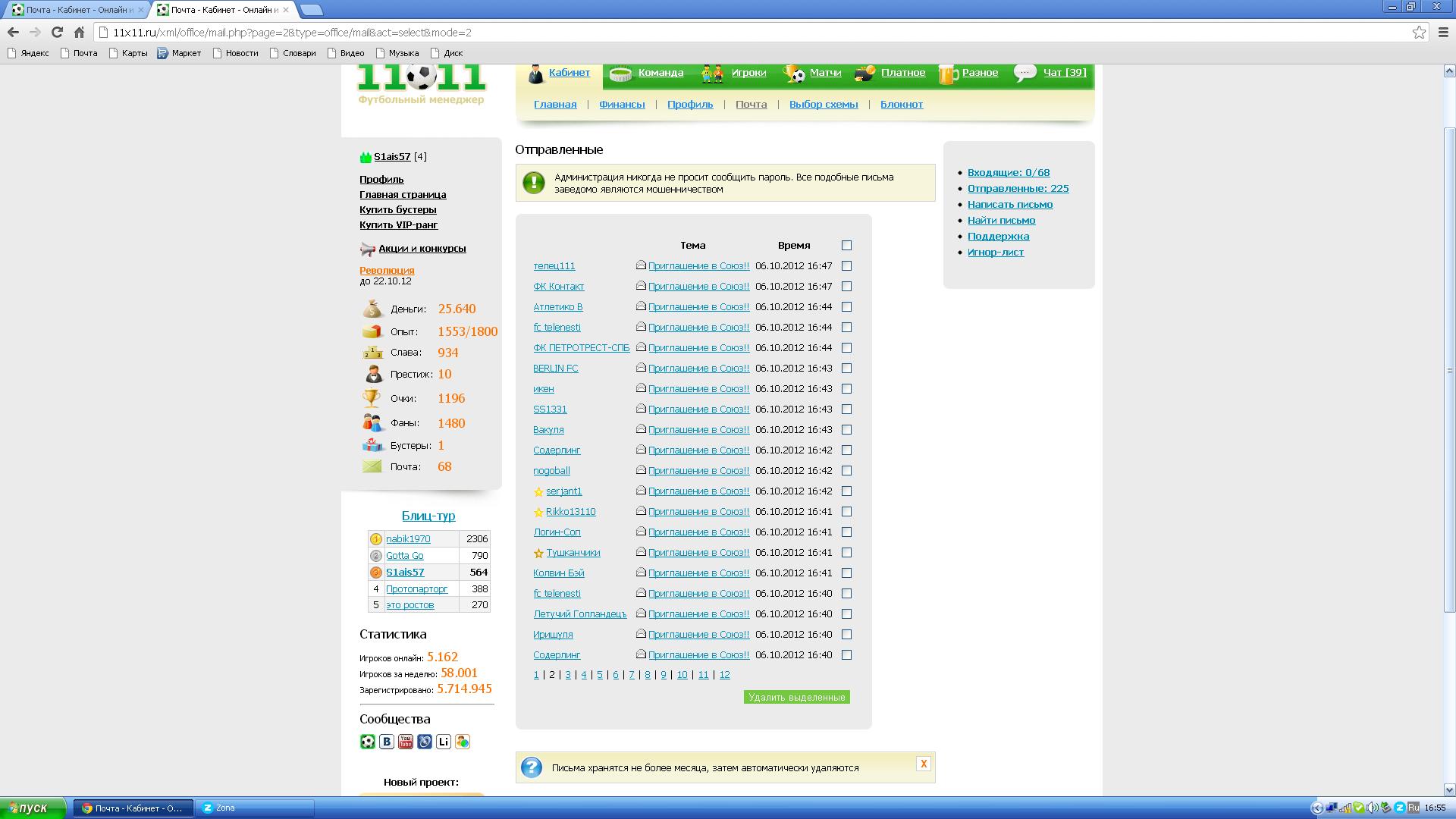
Task: Click the envelope icon next to телец111 message
Action: coord(641,265)
